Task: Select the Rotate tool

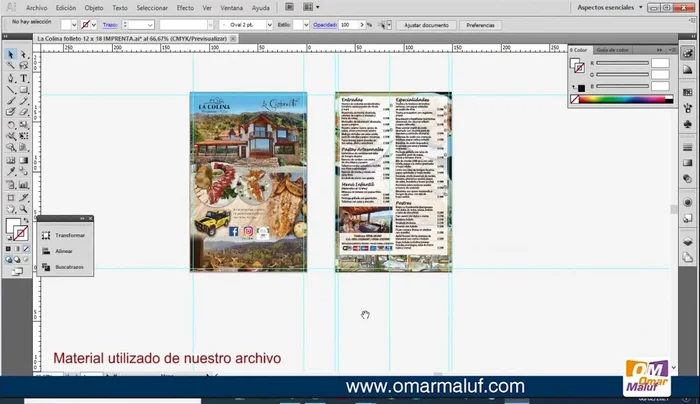Action: point(11,125)
